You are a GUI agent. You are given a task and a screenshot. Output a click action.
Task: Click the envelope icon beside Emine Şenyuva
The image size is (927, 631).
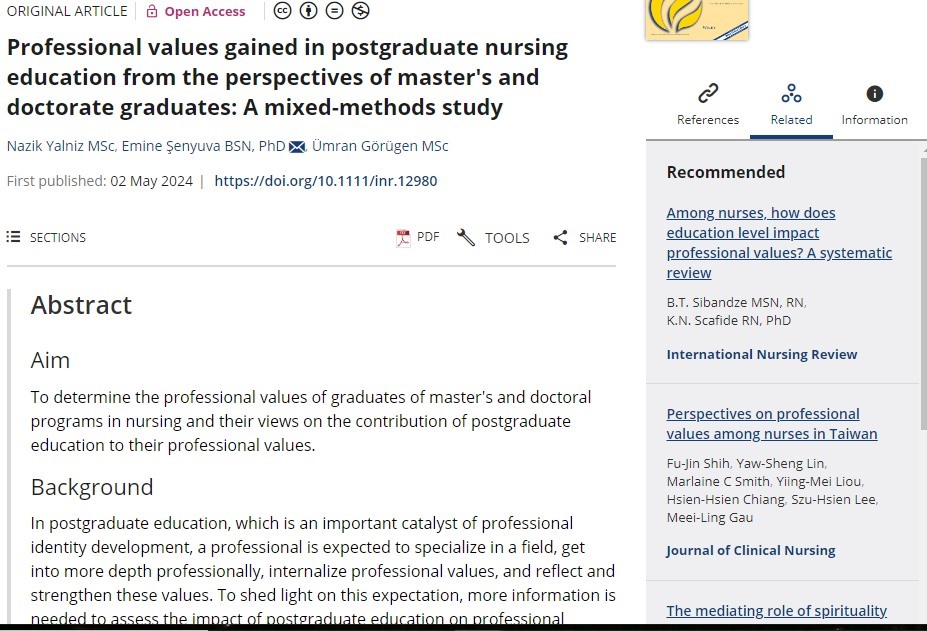click(297, 146)
